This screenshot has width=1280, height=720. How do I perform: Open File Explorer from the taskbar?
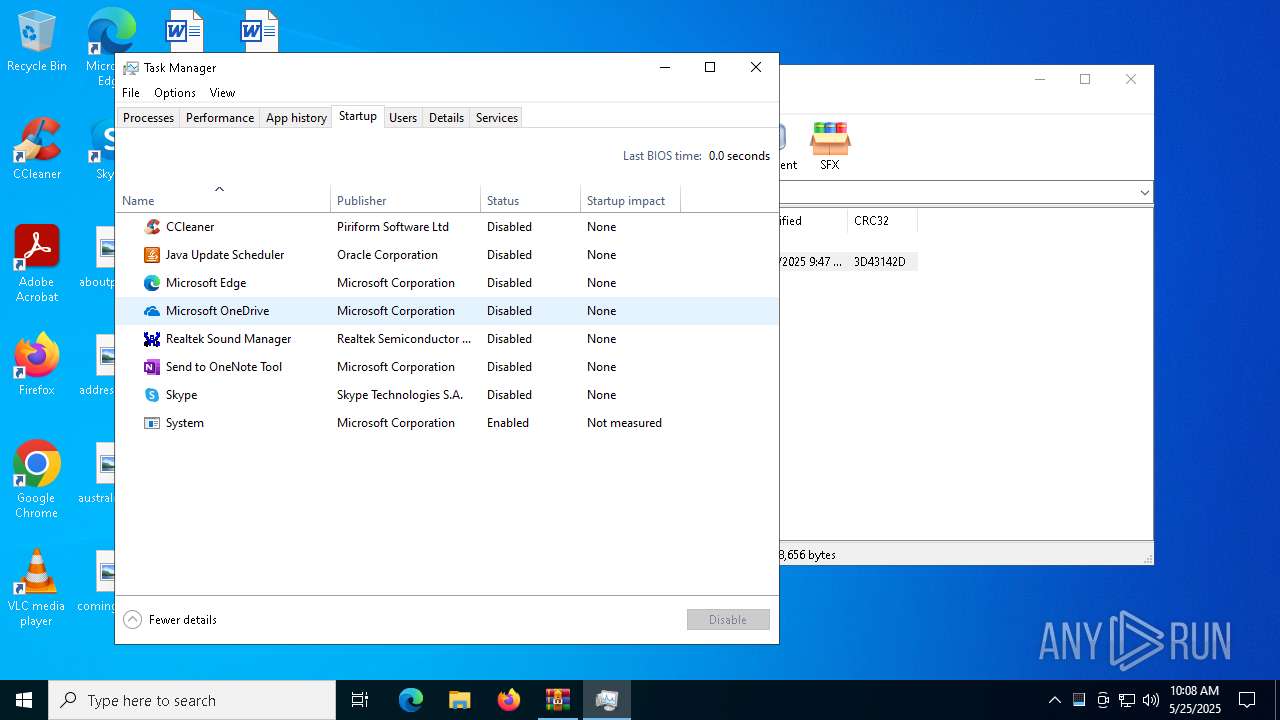click(x=460, y=700)
